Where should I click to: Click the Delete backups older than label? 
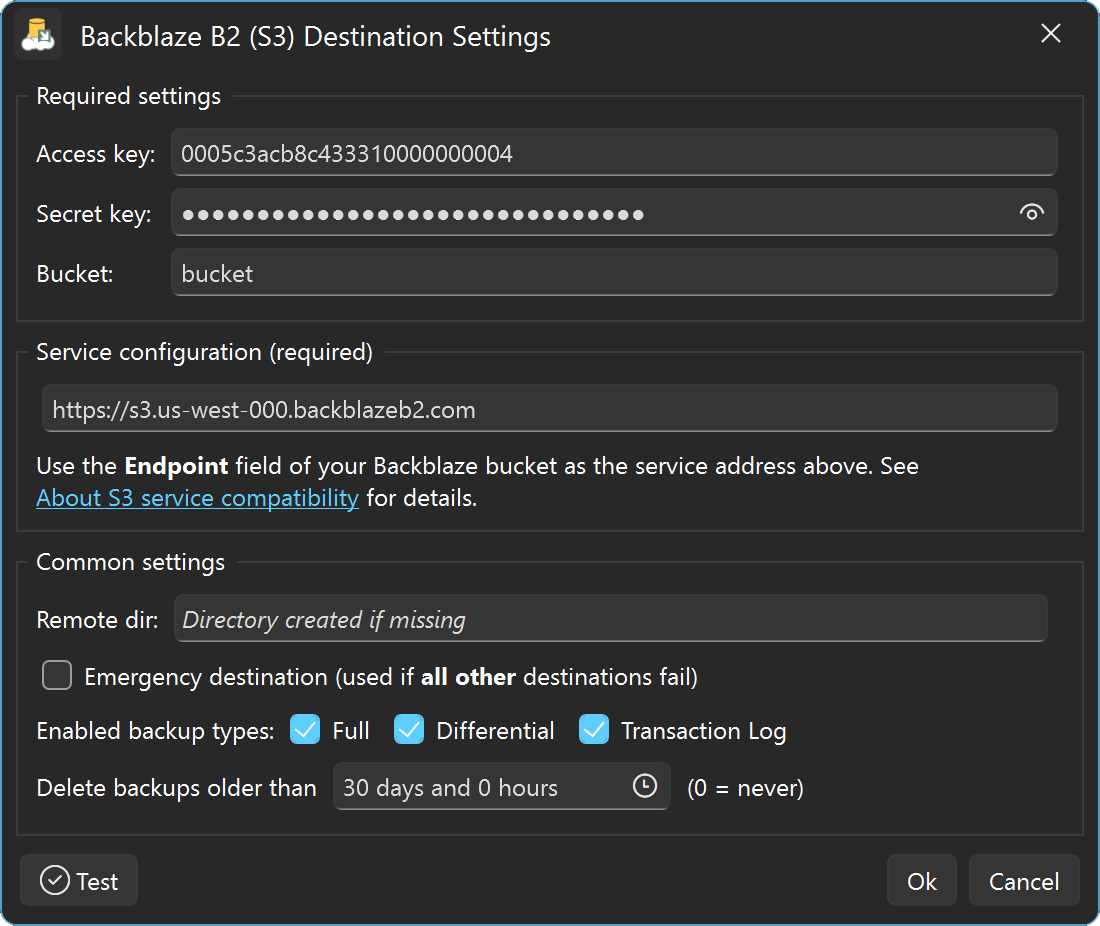[x=176, y=788]
